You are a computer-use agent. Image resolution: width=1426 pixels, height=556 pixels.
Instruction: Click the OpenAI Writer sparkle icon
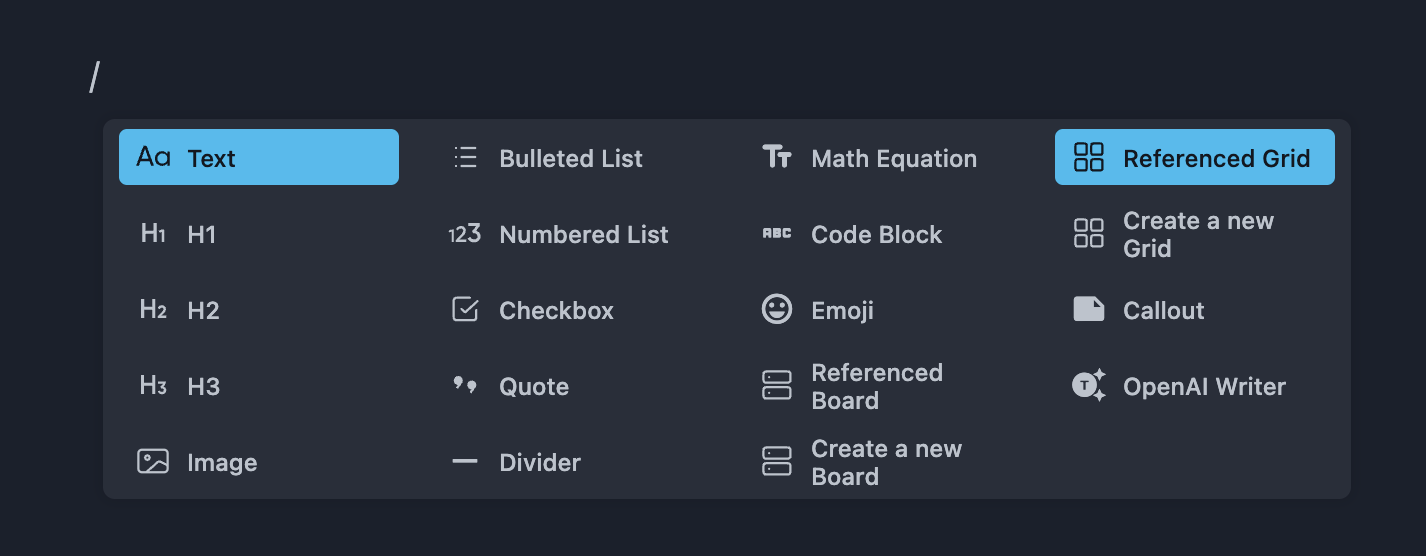(x=1089, y=386)
